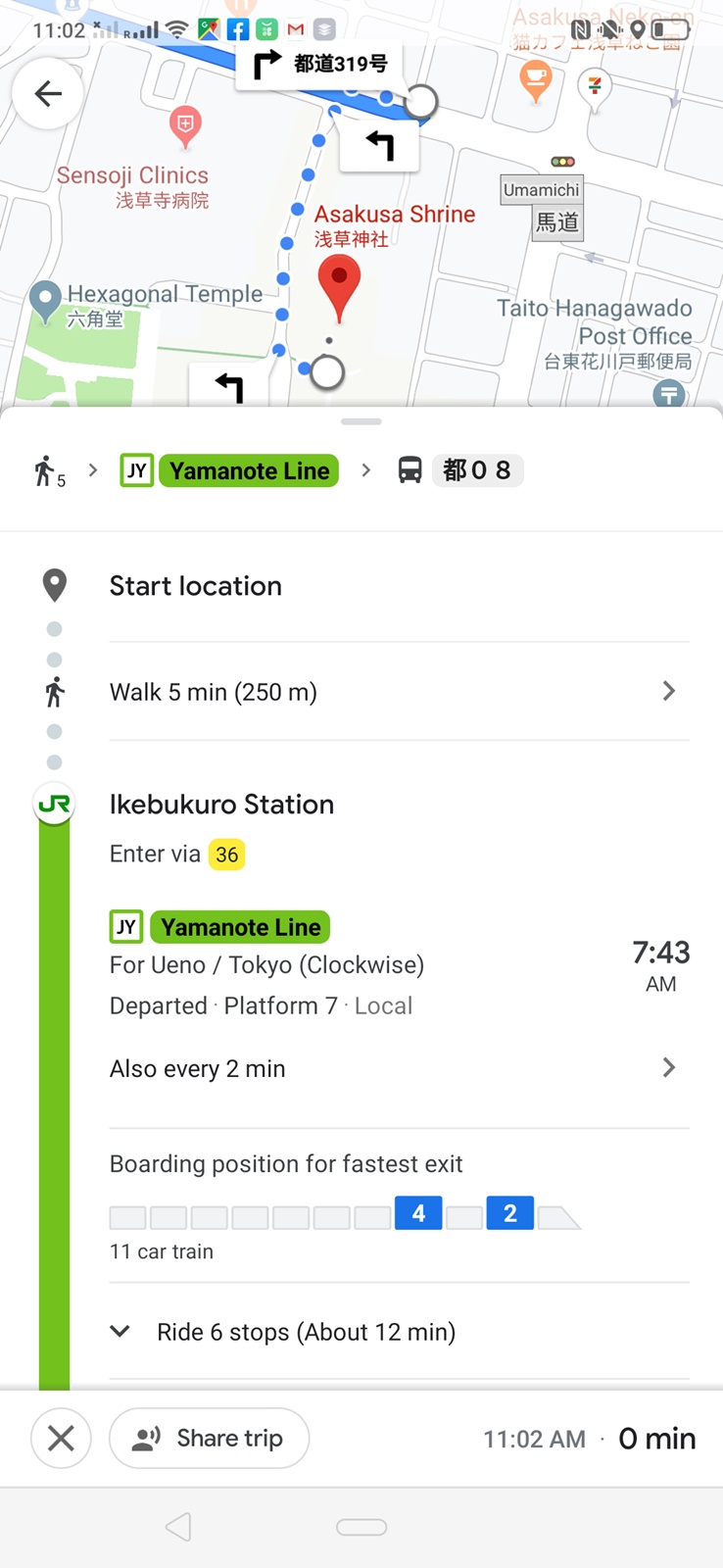Tap the Taito Hanagawado Post Office icon
The image size is (723, 1568).
point(669,394)
